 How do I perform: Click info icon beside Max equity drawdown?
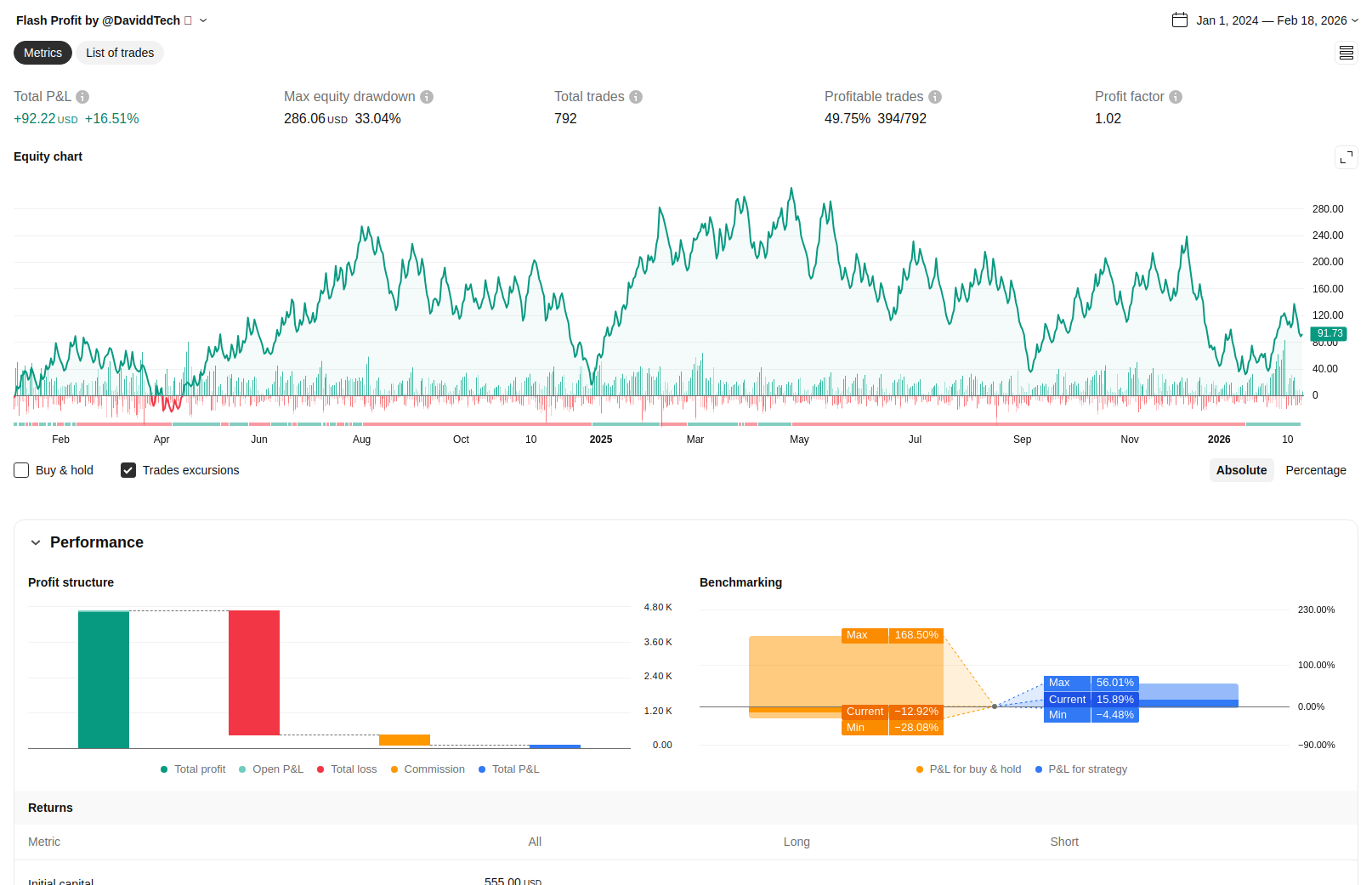tap(427, 97)
